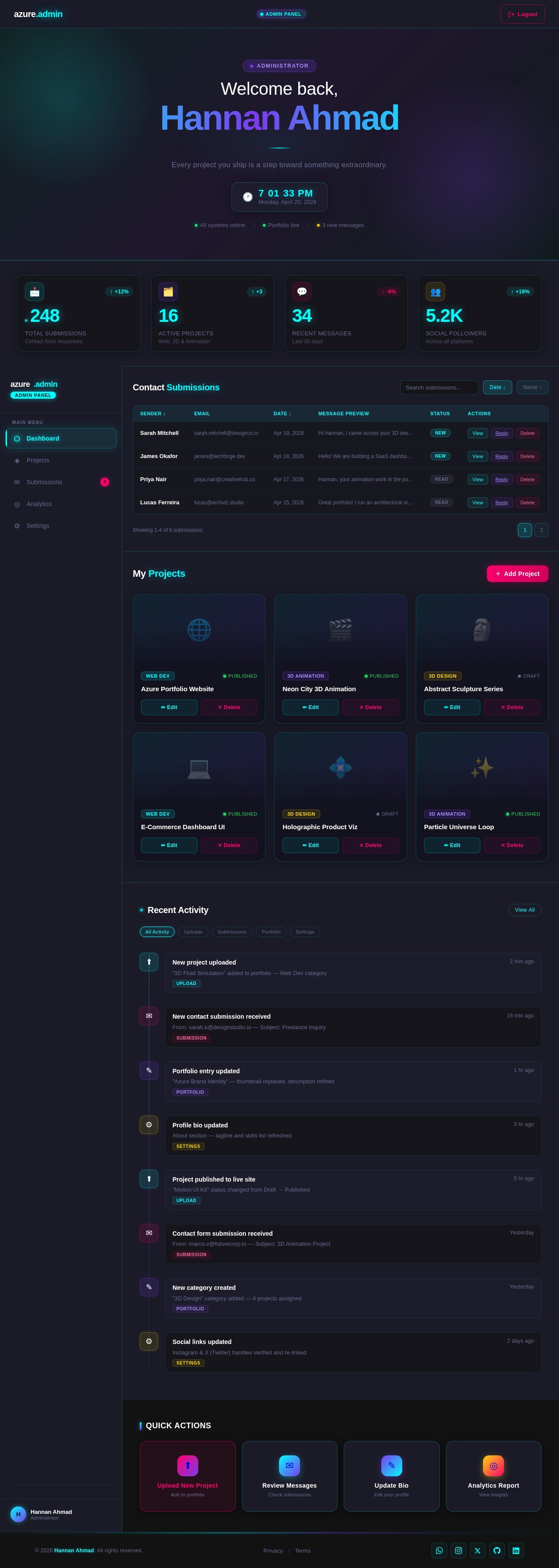Edit the Azure Portfolio Website project
Screen dimensions: 559x1568
pos(169,707)
